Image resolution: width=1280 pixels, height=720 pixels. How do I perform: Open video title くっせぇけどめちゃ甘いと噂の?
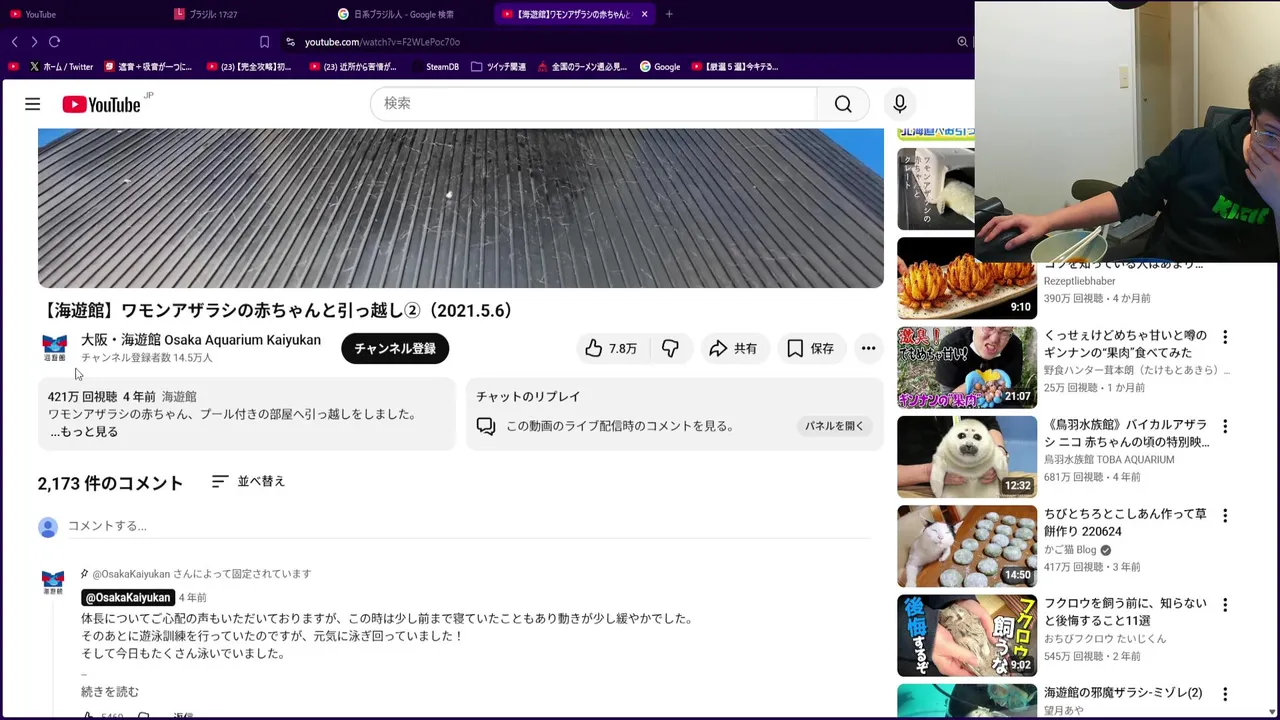[x=1125, y=344]
